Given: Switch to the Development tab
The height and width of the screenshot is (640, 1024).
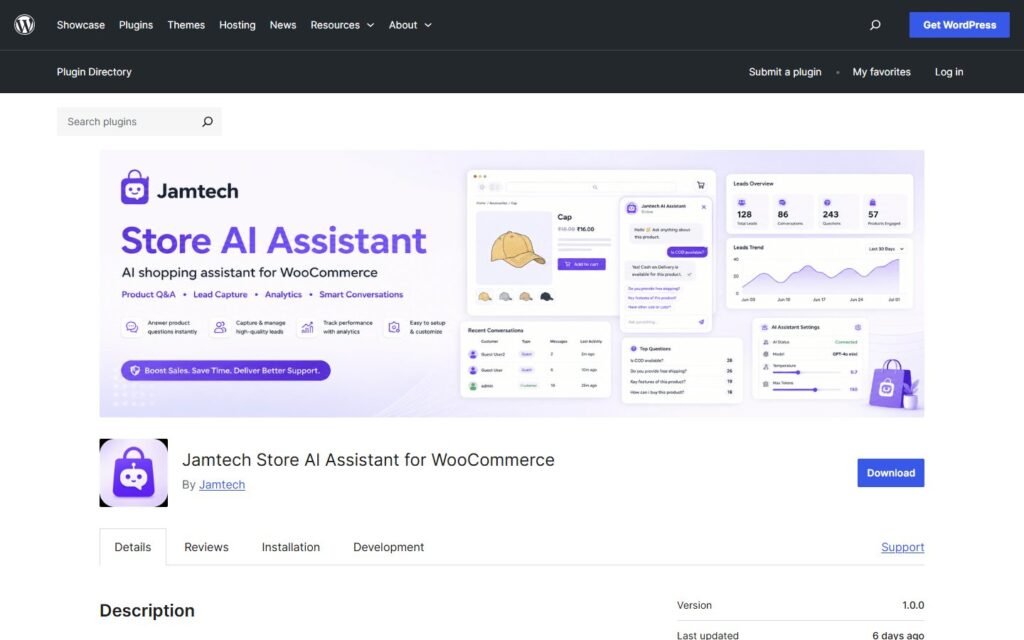Looking at the screenshot, I should click(x=389, y=547).
